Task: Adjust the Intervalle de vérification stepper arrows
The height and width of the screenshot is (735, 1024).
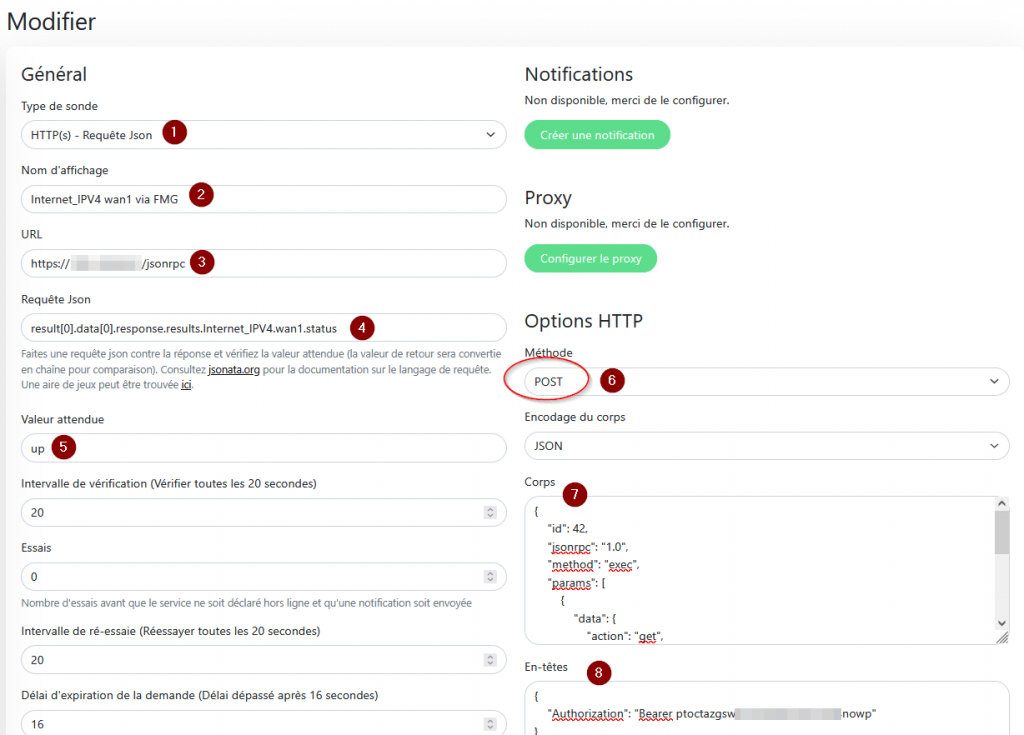Action: tap(490, 512)
